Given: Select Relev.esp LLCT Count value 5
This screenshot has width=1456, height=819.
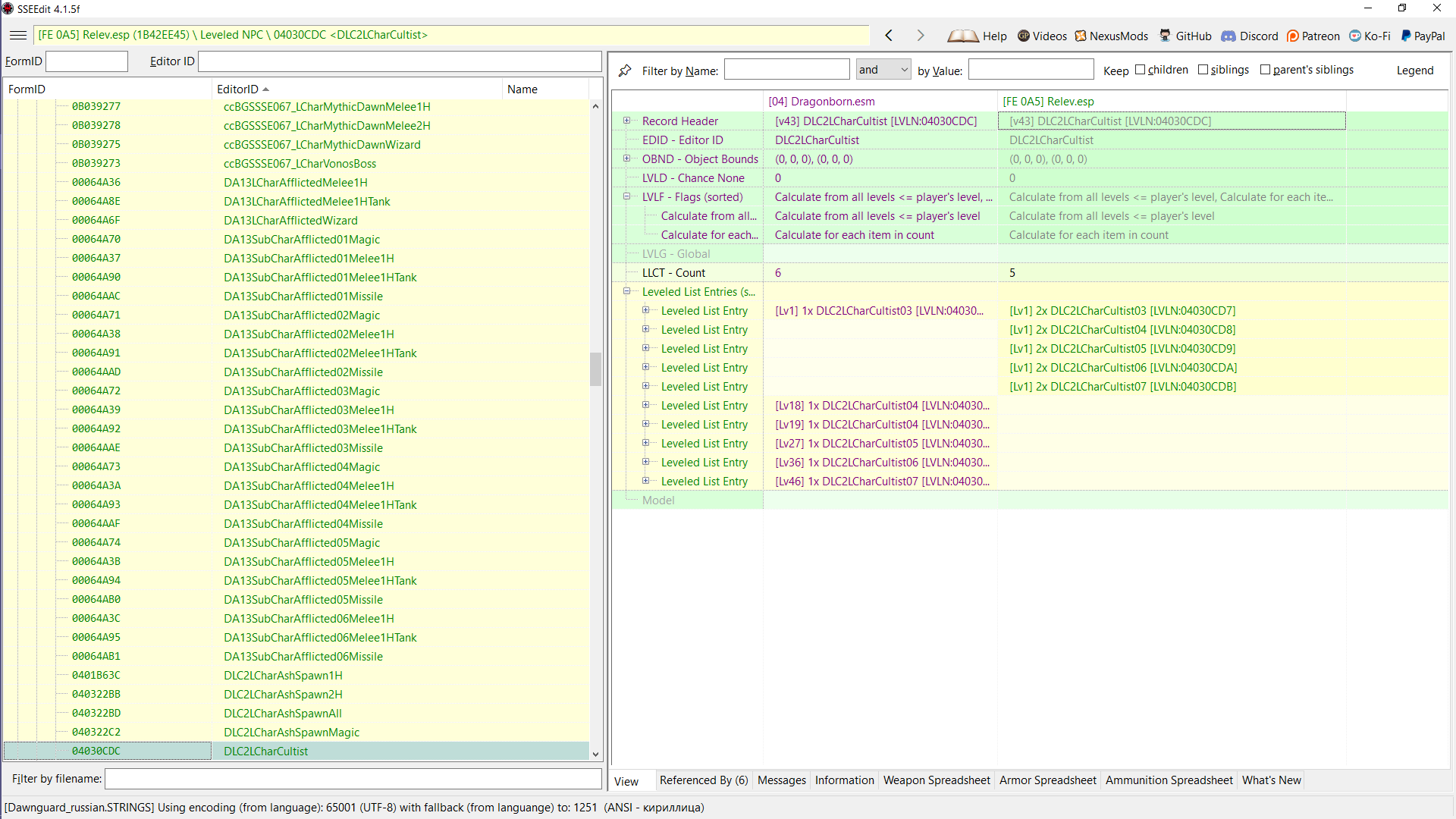Looking at the screenshot, I should 1172,273.
